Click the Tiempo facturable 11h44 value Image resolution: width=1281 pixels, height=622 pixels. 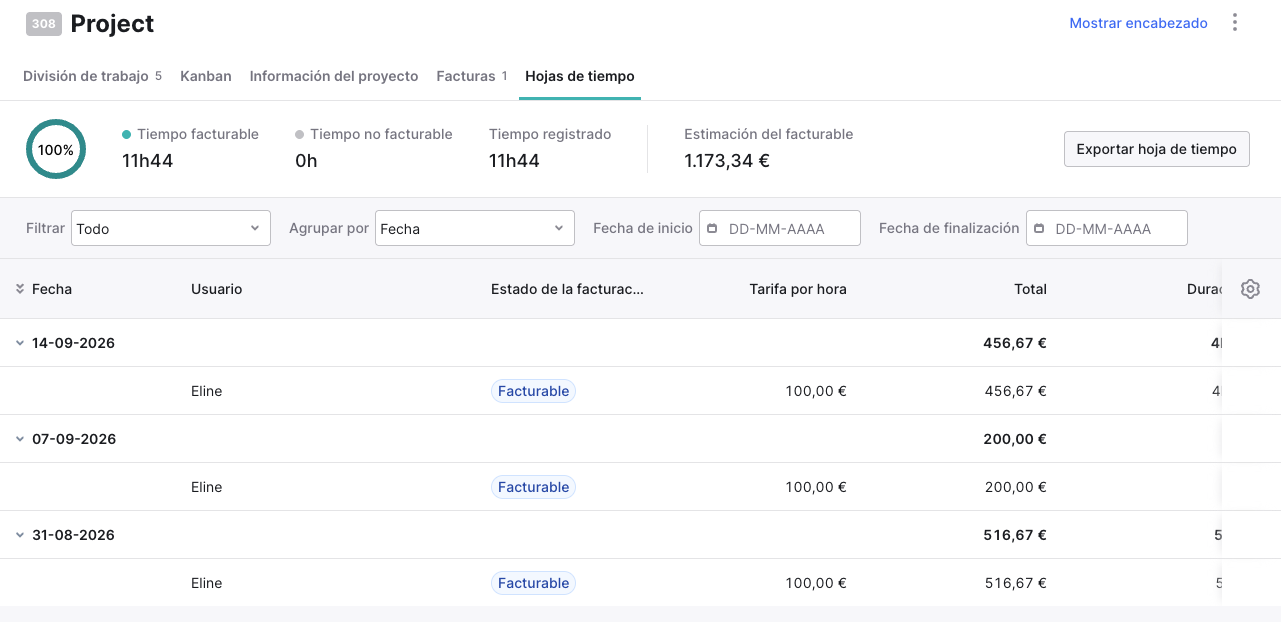[148, 160]
